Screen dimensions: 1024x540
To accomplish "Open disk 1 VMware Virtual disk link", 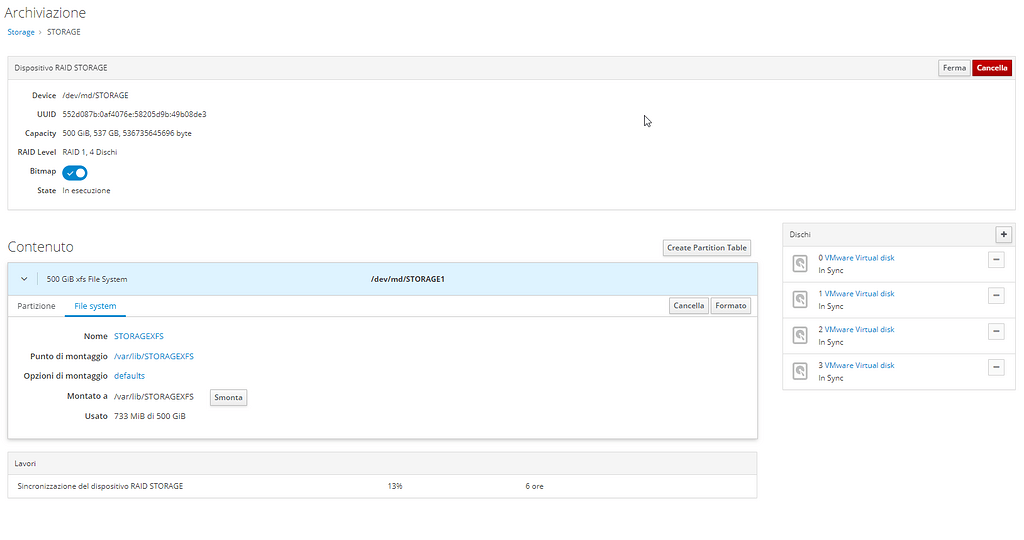I will point(859,294).
